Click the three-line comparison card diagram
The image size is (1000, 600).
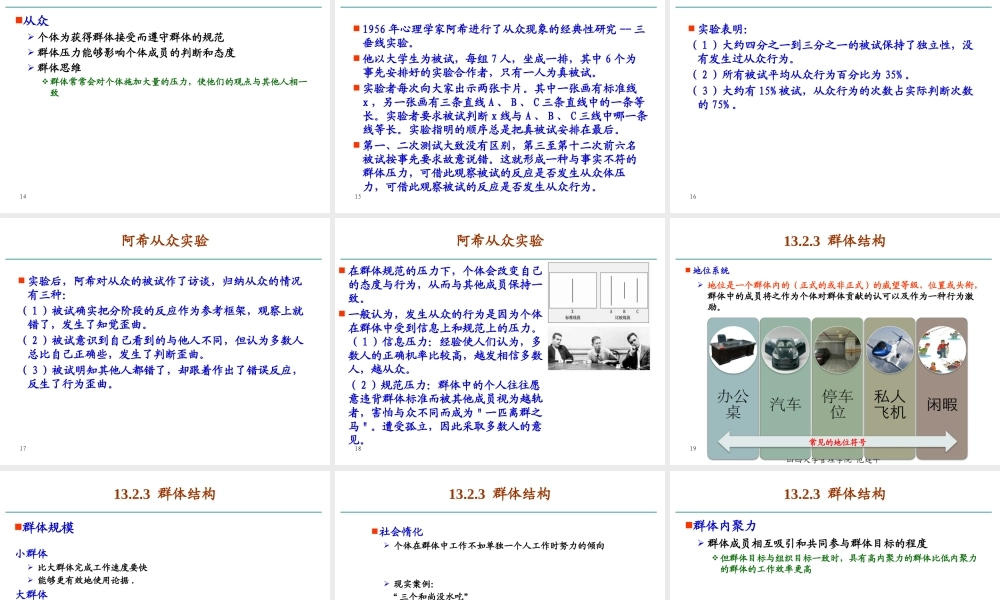pyautogui.click(x=598, y=292)
